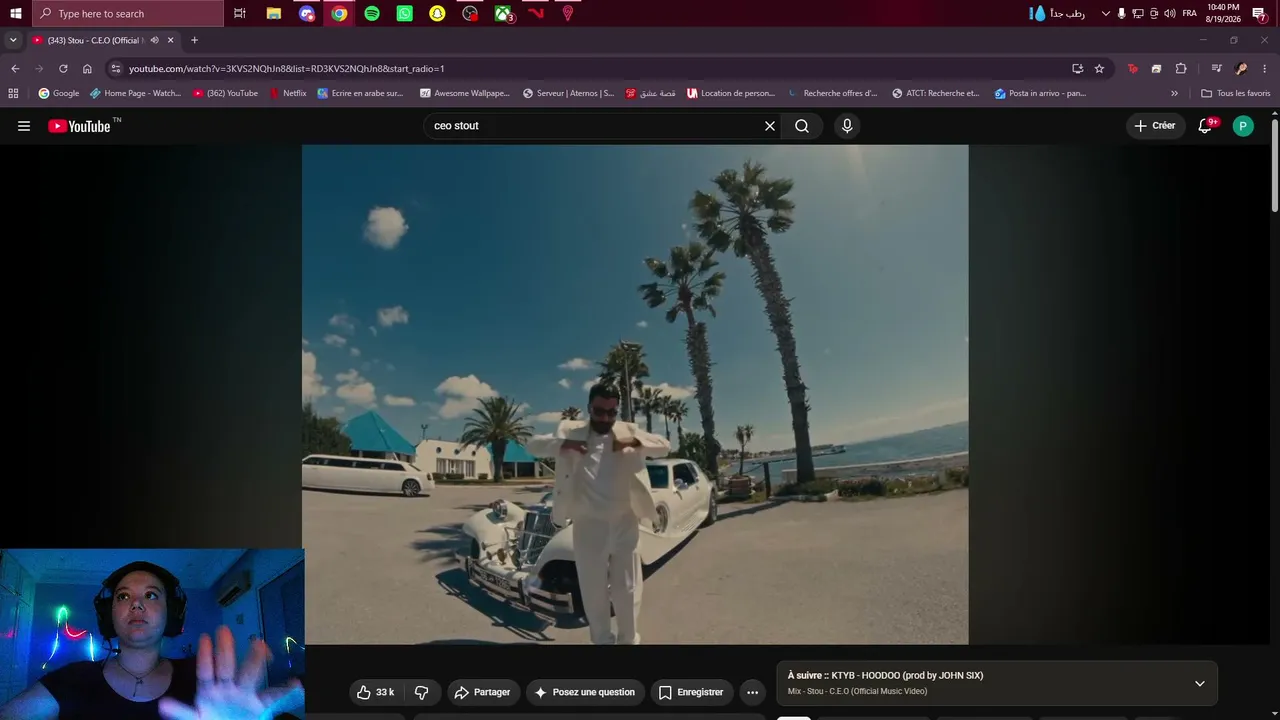Screen dimensions: 1280x720
Task: Open Chrome apps grid in bookmarks bar
Action: pos(13,93)
